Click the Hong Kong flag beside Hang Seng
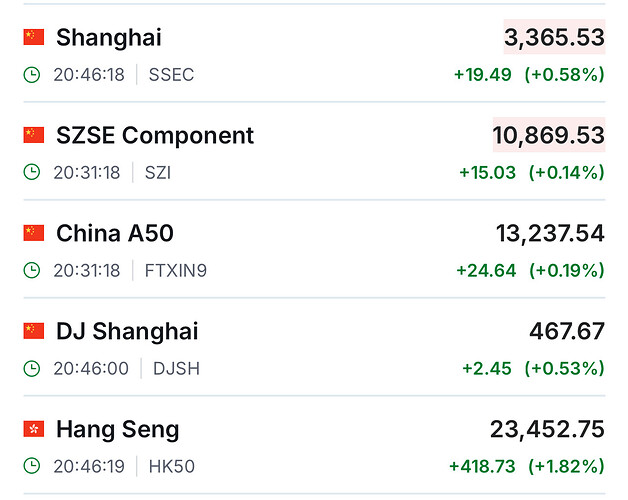This screenshot has width=628, height=500. (34, 429)
